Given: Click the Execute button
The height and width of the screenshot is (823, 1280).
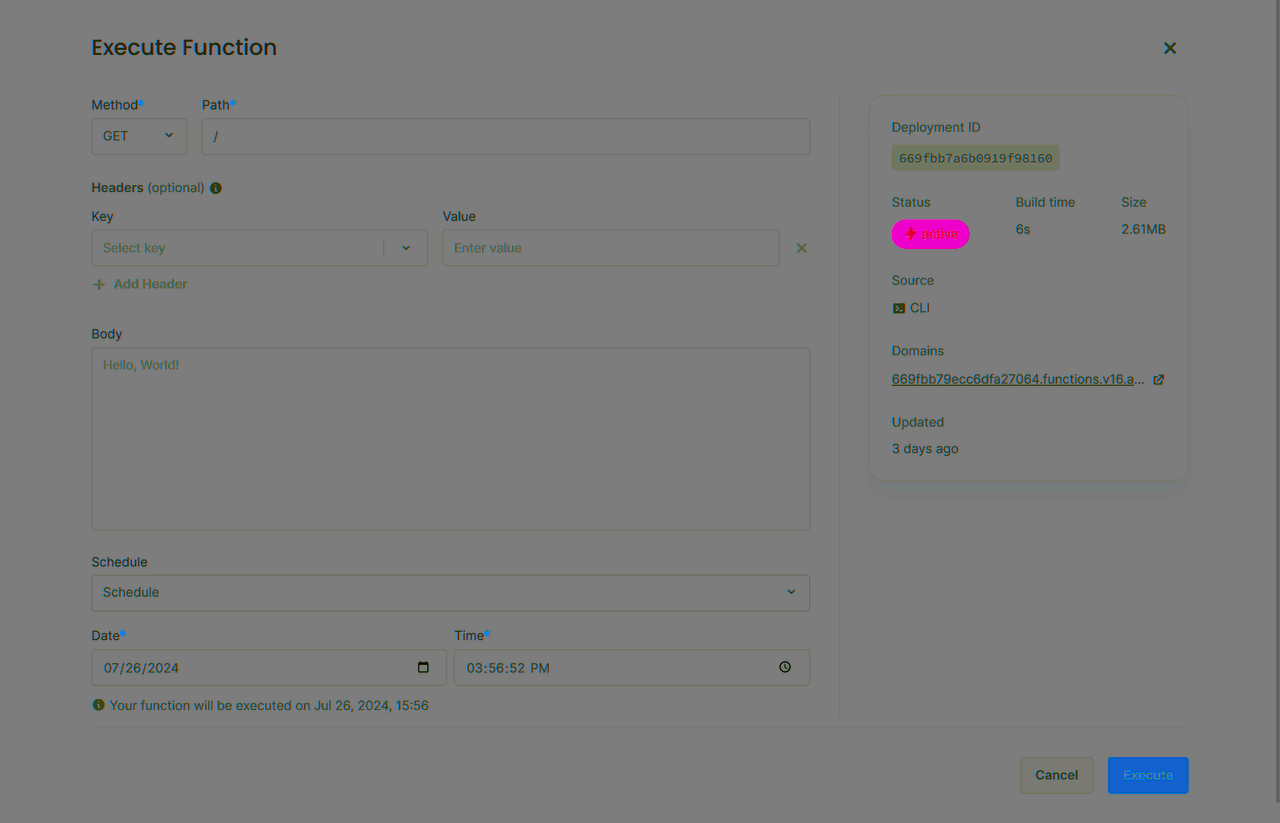Looking at the screenshot, I should pyautogui.click(x=1147, y=775).
